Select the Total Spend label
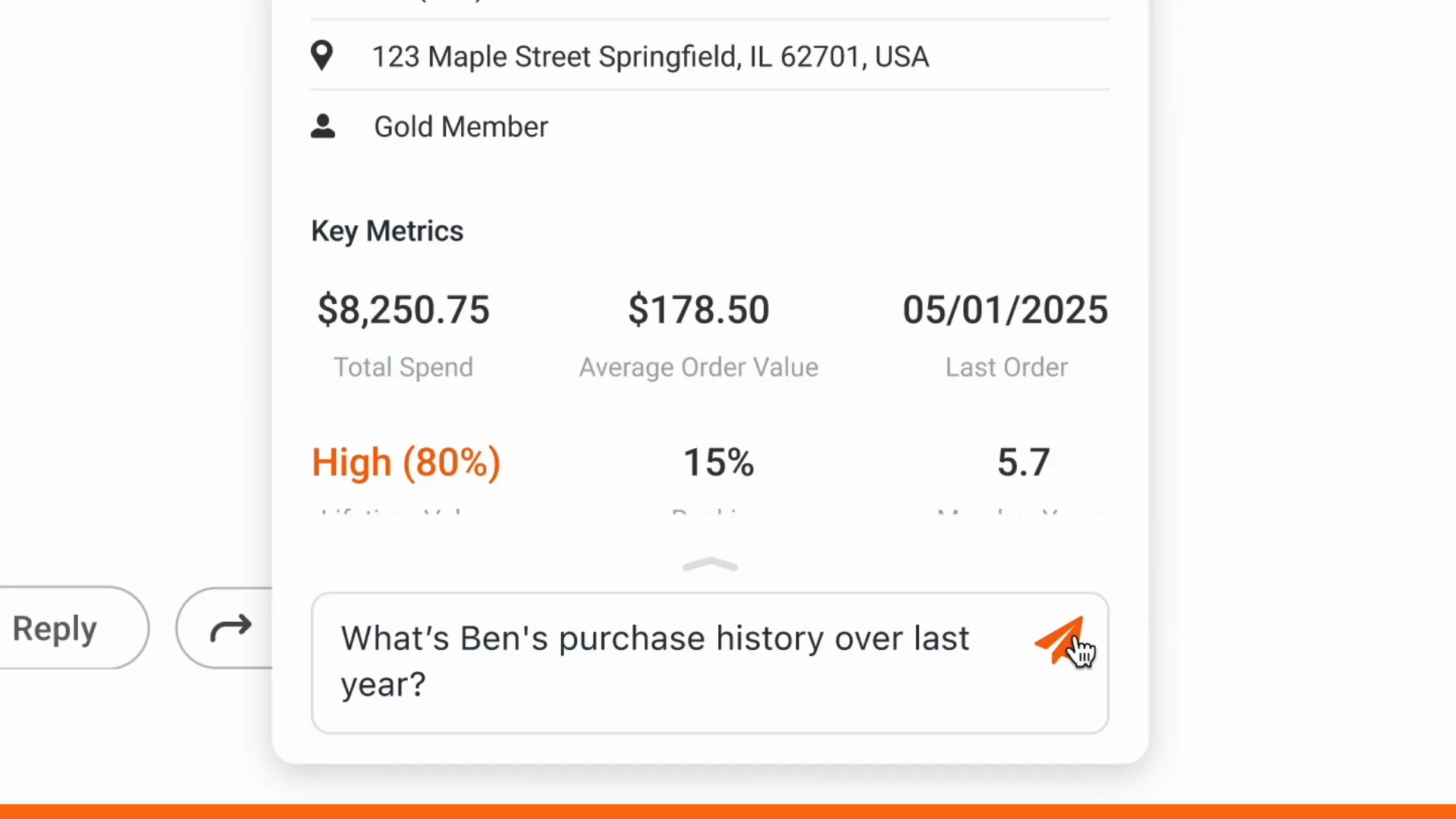The height and width of the screenshot is (819, 1456). pos(403,368)
